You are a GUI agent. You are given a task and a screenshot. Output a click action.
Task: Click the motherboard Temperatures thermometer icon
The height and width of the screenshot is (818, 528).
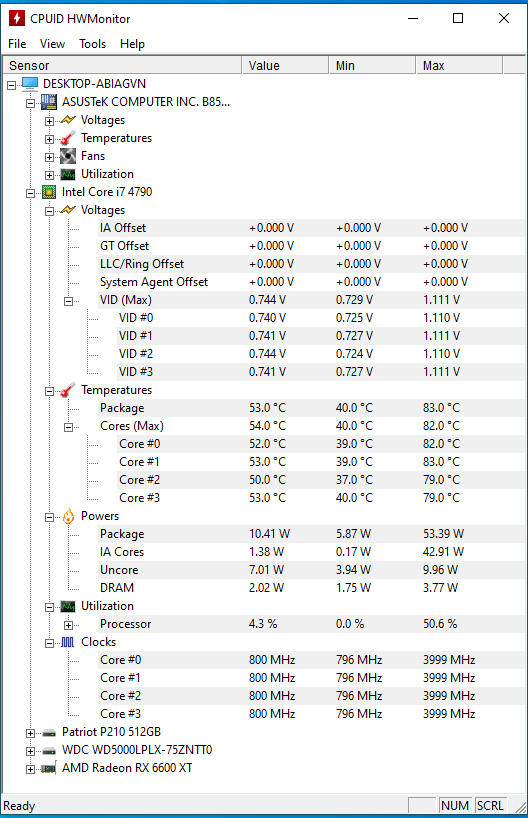pyautogui.click(x=68, y=138)
